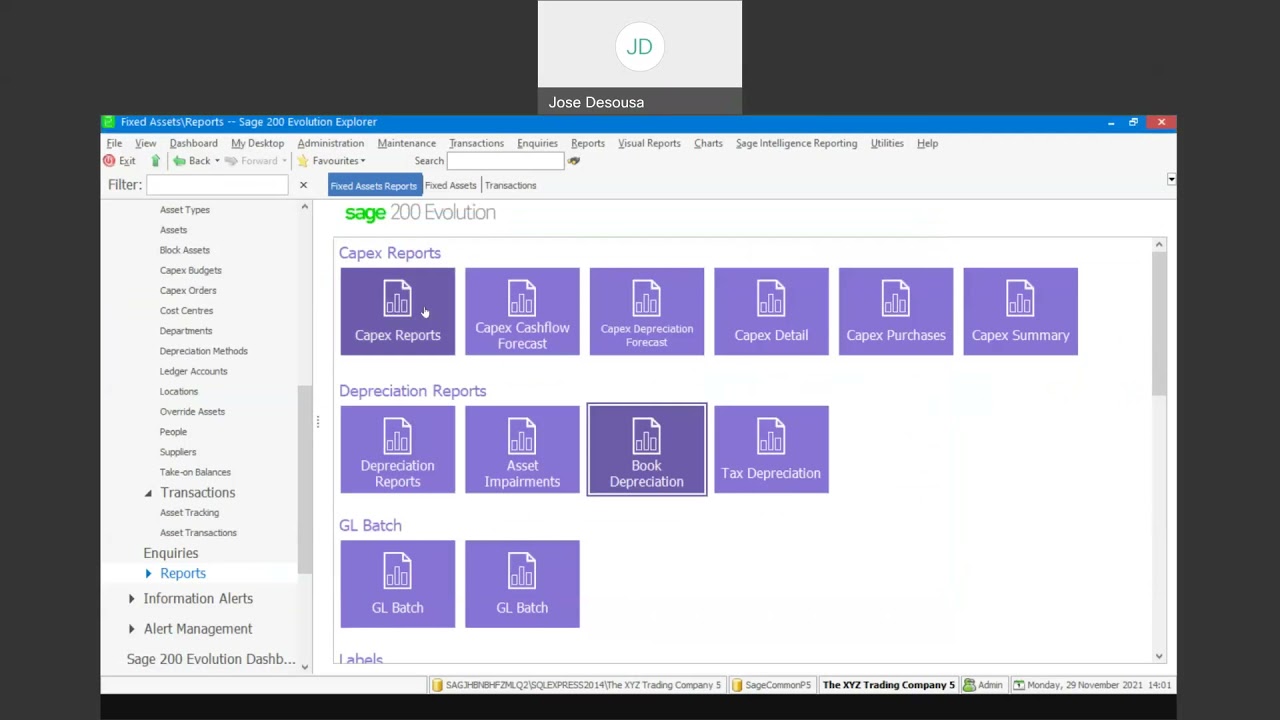The height and width of the screenshot is (720, 1280).
Task: Open the Tax Depreciation tile
Action: 771,449
